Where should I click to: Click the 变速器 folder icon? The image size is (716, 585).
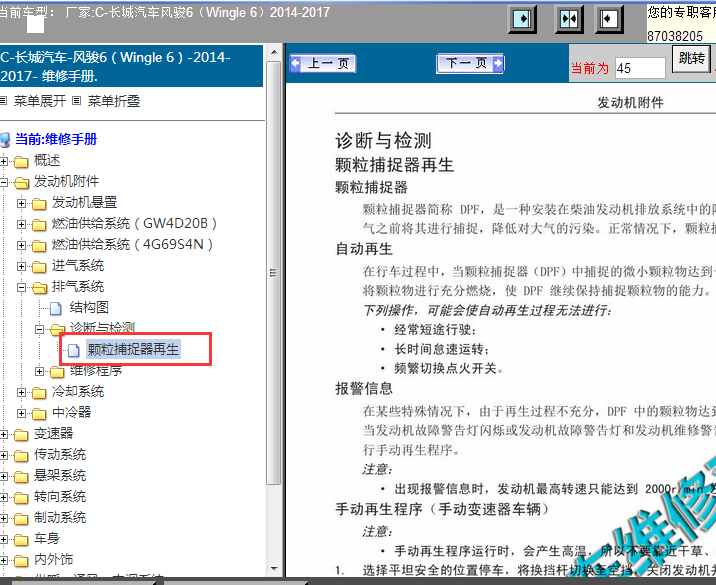tap(21, 435)
